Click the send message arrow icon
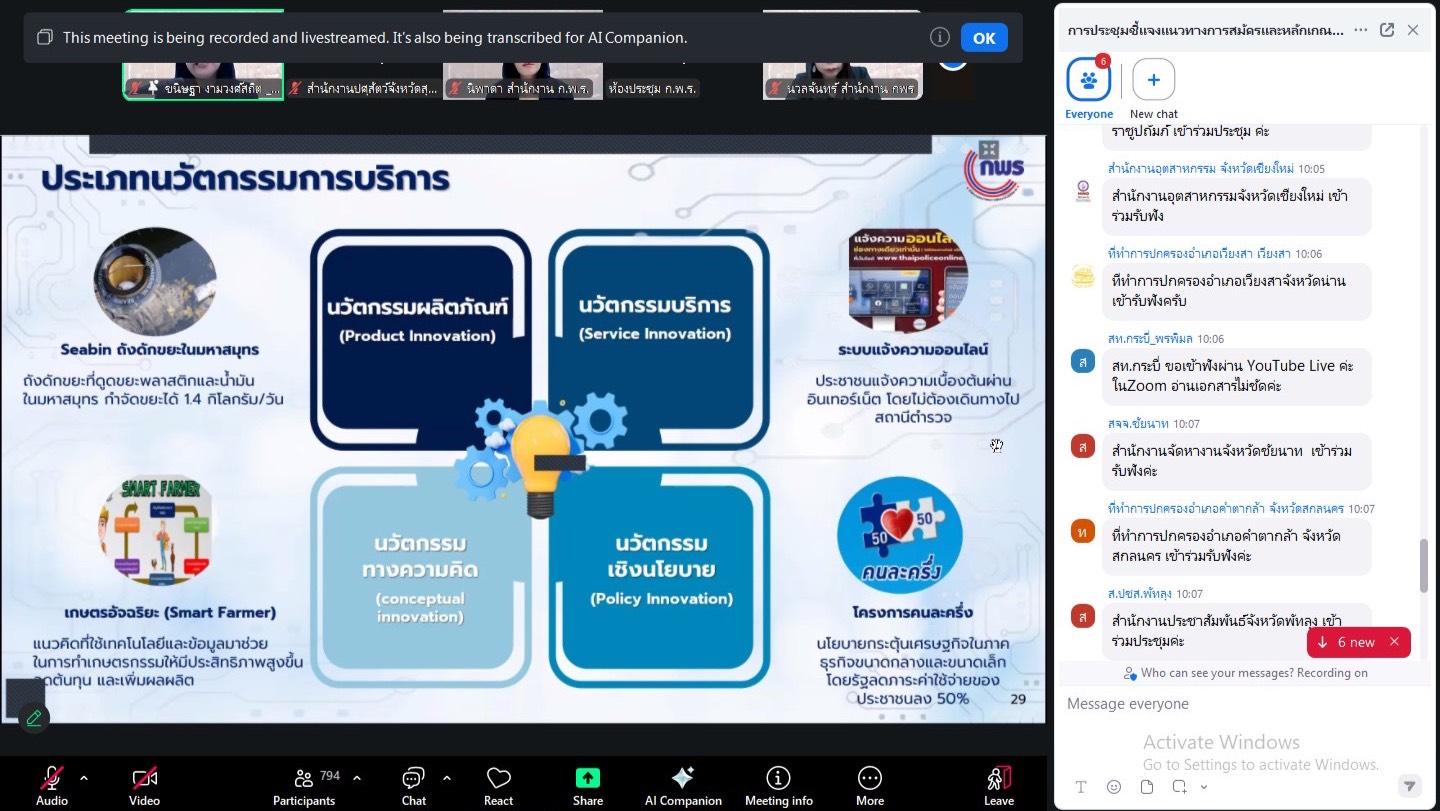This screenshot has height=811, width=1440. (1409, 786)
